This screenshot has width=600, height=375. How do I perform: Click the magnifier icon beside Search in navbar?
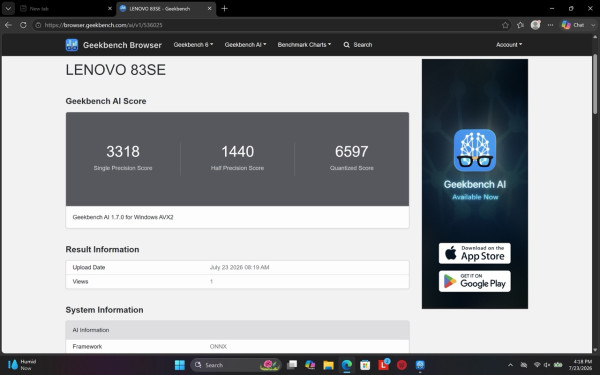(x=346, y=45)
